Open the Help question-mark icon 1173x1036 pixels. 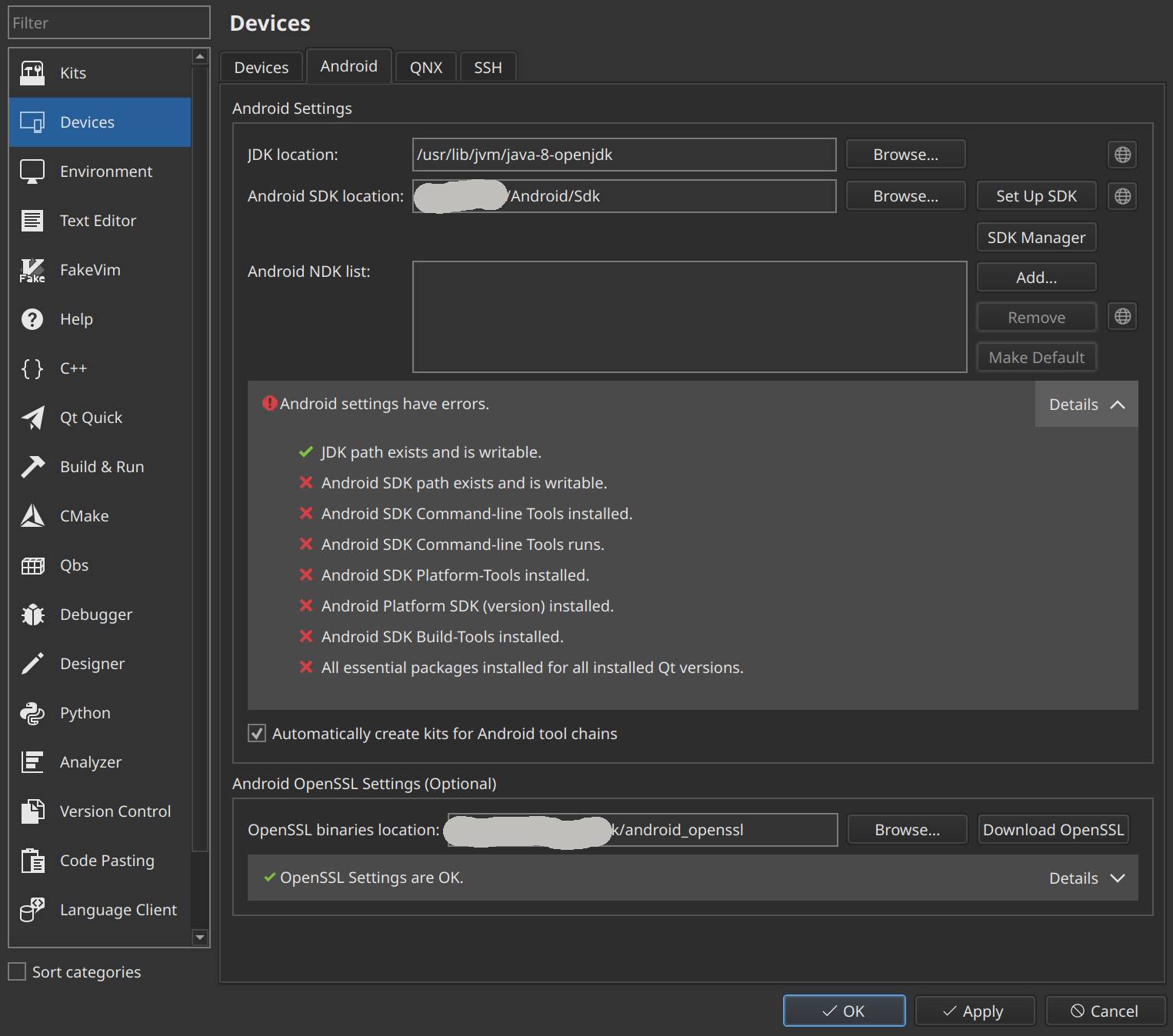click(x=32, y=319)
